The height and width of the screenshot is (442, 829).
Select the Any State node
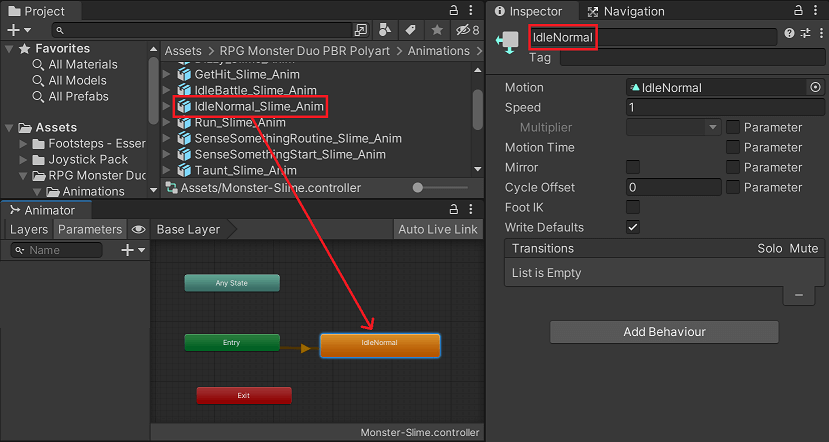(x=232, y=283)
